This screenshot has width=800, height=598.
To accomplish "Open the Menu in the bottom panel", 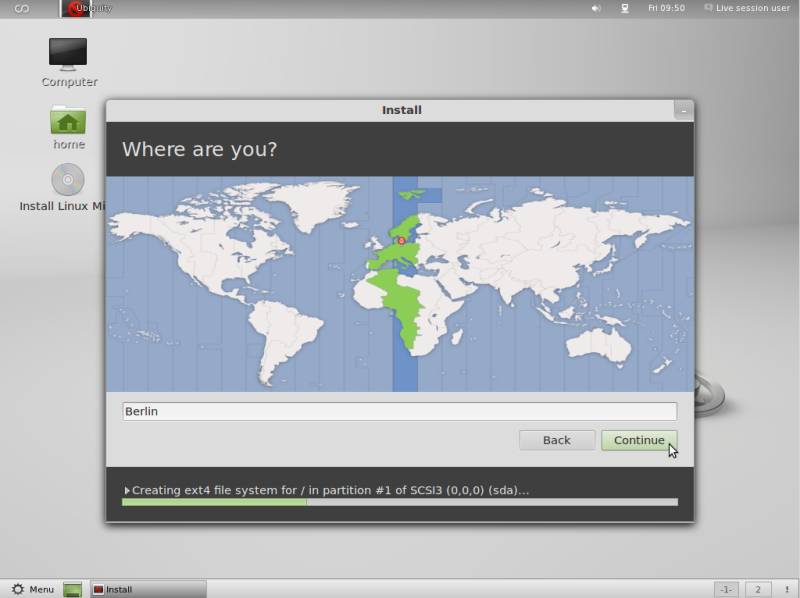I will (x=33, y=589).
